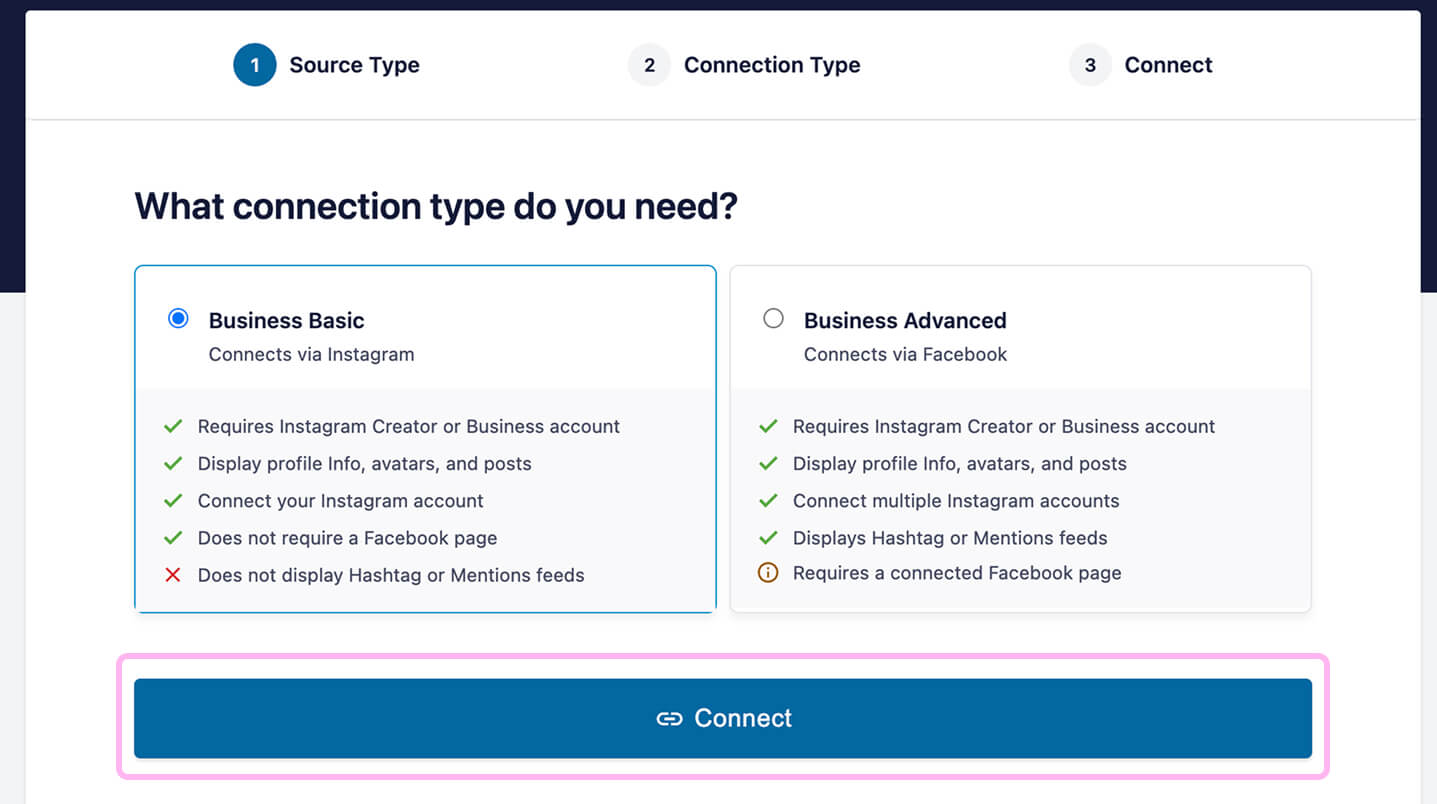
Task: Select the Business Advanced radio button
Action: 773,319
